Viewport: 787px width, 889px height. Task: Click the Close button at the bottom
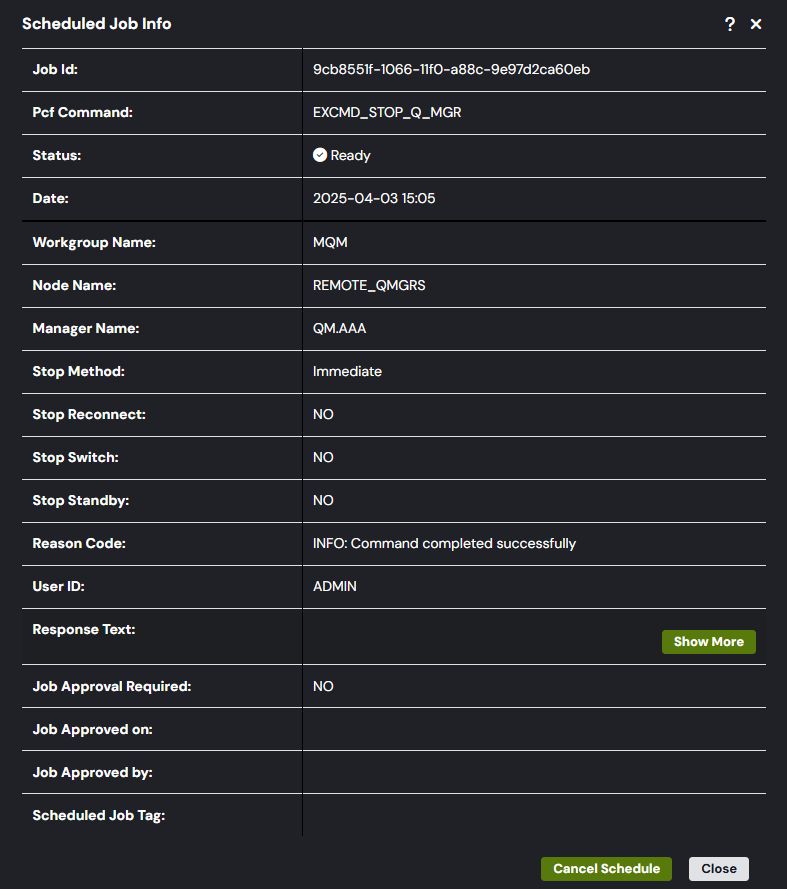(x=718, y=868)
